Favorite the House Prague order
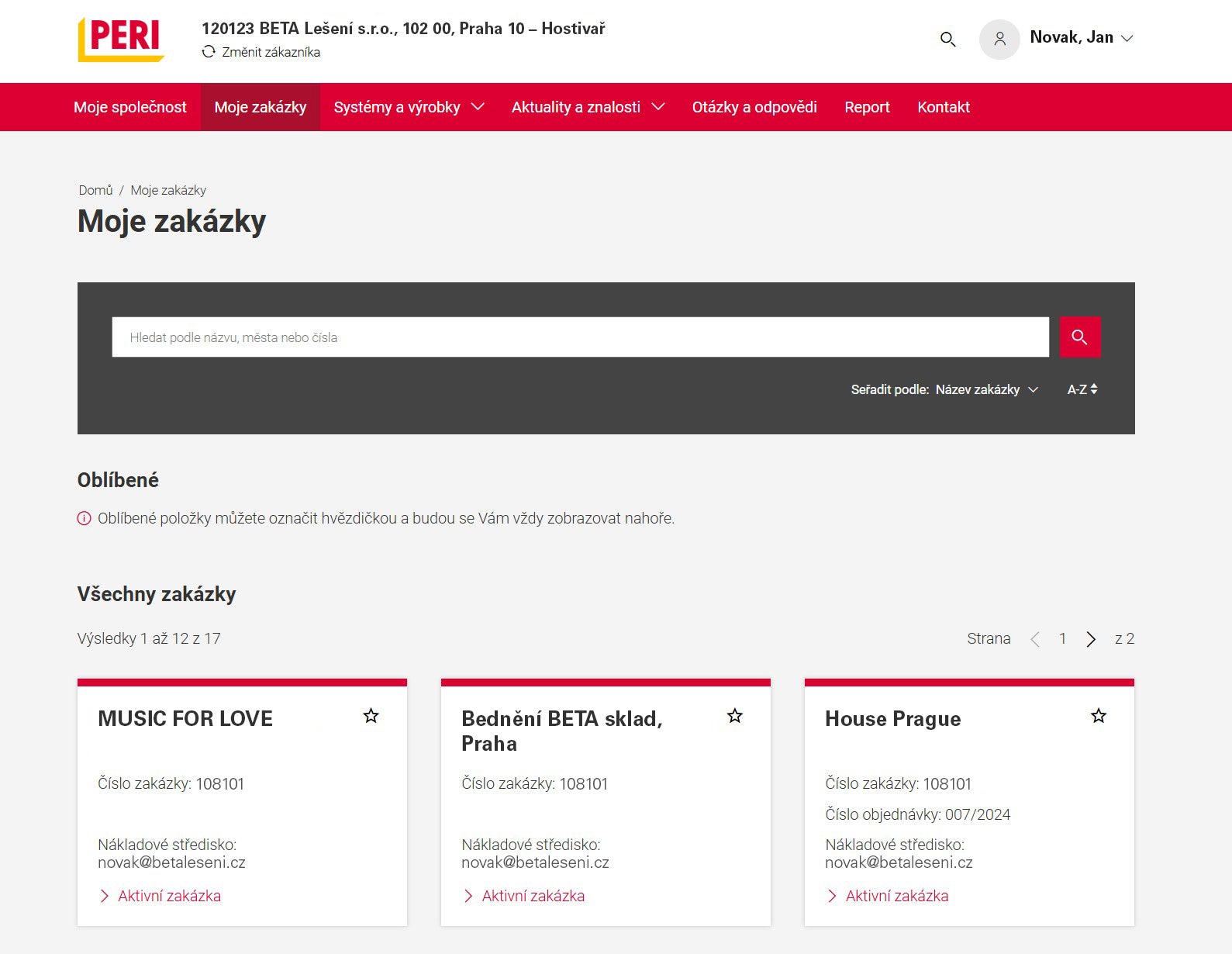 click(1098, 716)
